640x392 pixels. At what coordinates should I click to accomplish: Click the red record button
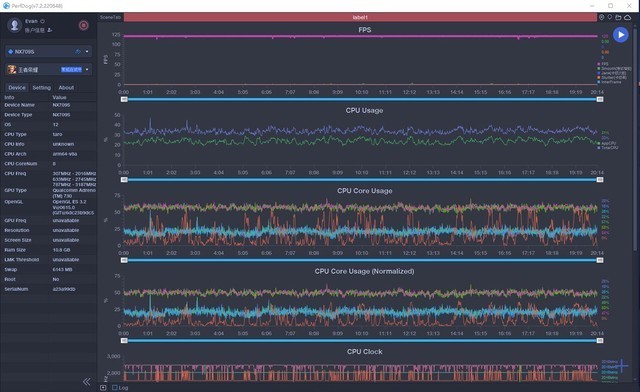click(84, 25)
